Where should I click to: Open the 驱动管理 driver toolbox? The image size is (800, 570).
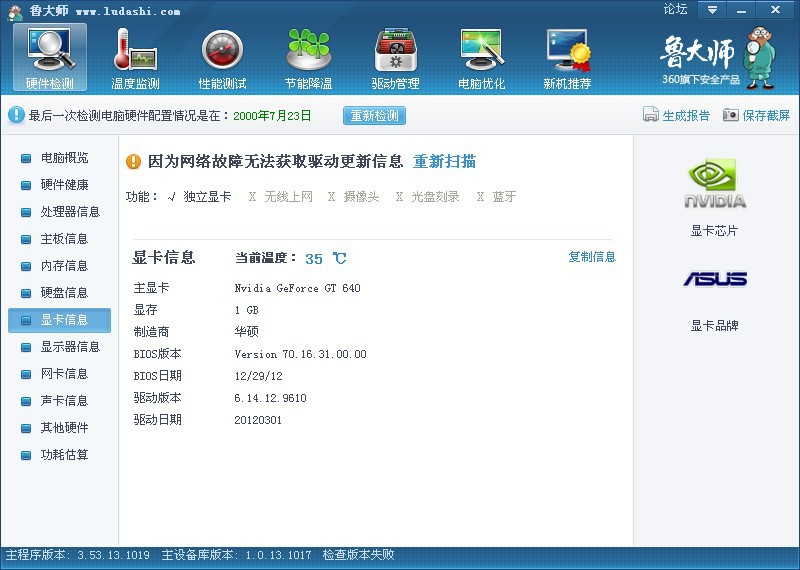[x=395, y=58]
